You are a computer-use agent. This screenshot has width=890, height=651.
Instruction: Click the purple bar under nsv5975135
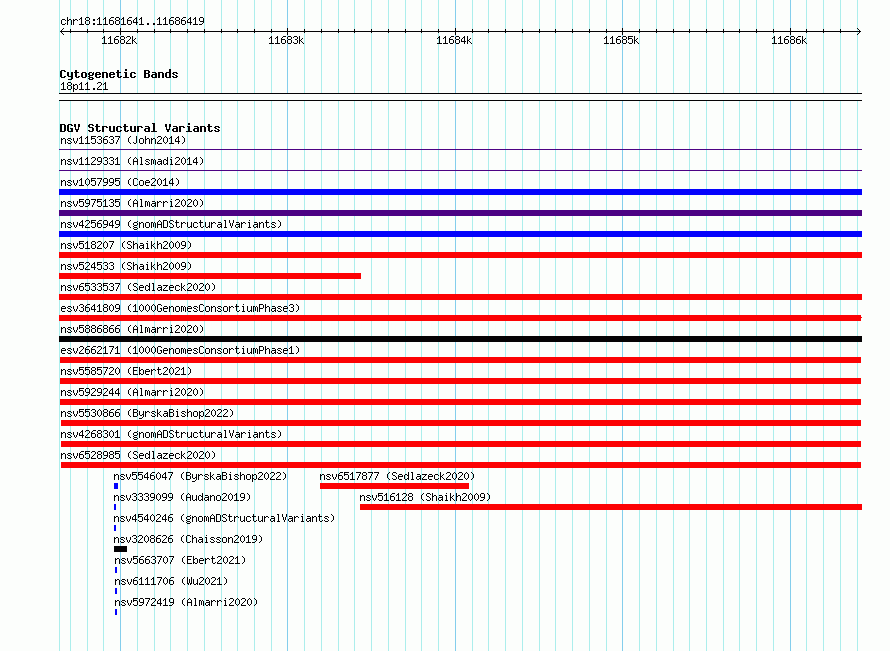tap(460, 213)
